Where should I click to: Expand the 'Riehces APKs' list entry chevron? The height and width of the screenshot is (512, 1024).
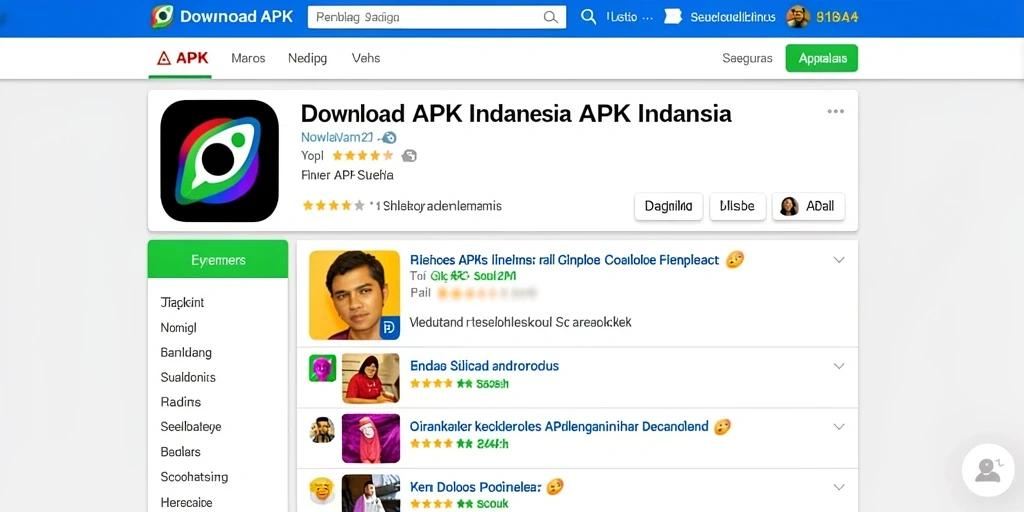(x=839, y=260)
